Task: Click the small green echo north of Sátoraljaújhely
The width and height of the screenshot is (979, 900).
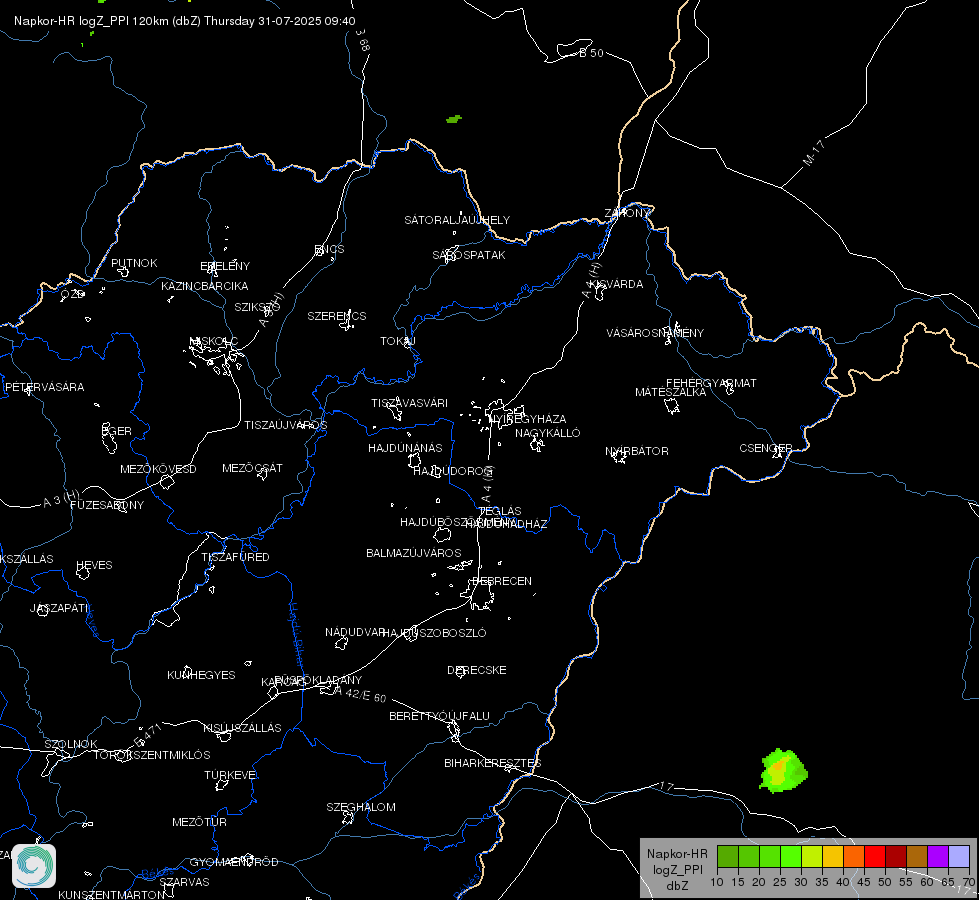Action: click(454, 119)
